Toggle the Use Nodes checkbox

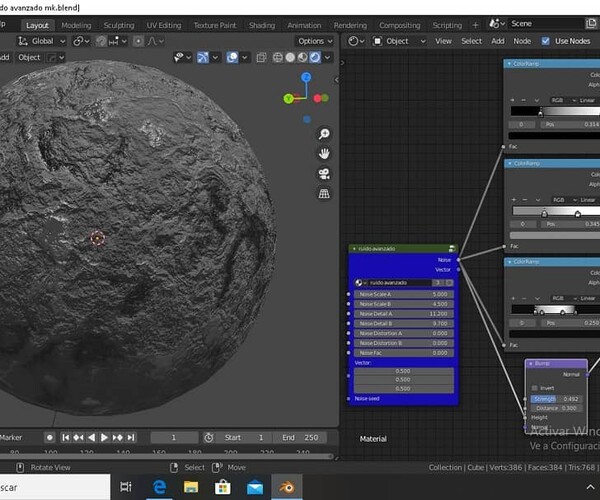tap(546, 41)
